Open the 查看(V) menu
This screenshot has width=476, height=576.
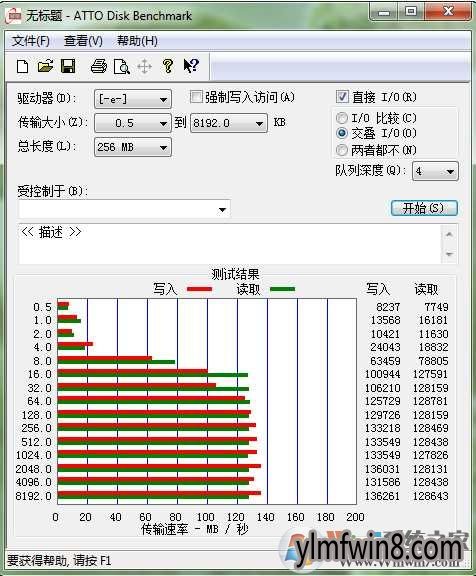(83, 41)
